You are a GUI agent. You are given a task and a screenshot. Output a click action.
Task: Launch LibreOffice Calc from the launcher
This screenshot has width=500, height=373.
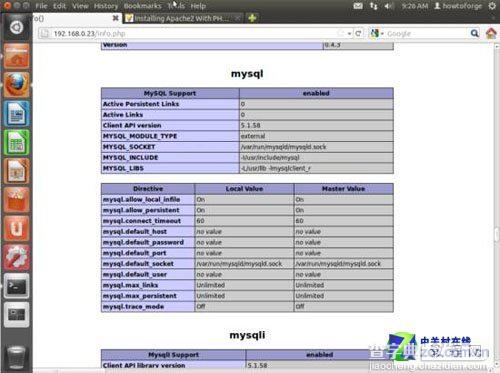tap(17, 143)
